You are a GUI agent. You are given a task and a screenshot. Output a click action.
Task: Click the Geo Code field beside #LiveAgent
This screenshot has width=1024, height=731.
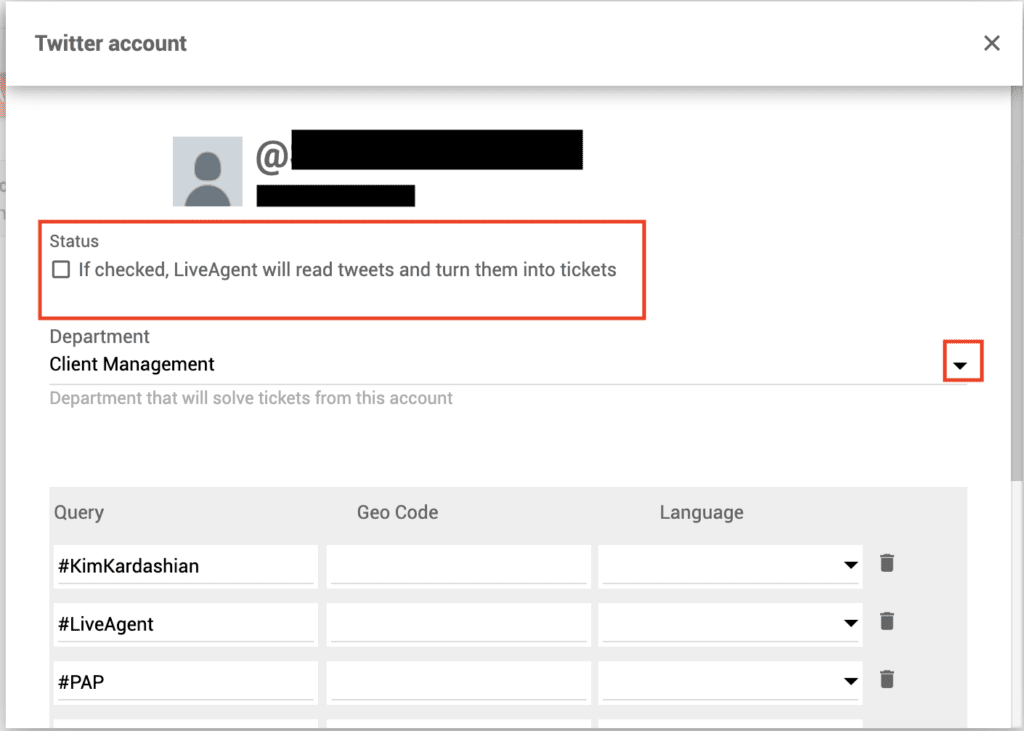[x=458, y=623]
